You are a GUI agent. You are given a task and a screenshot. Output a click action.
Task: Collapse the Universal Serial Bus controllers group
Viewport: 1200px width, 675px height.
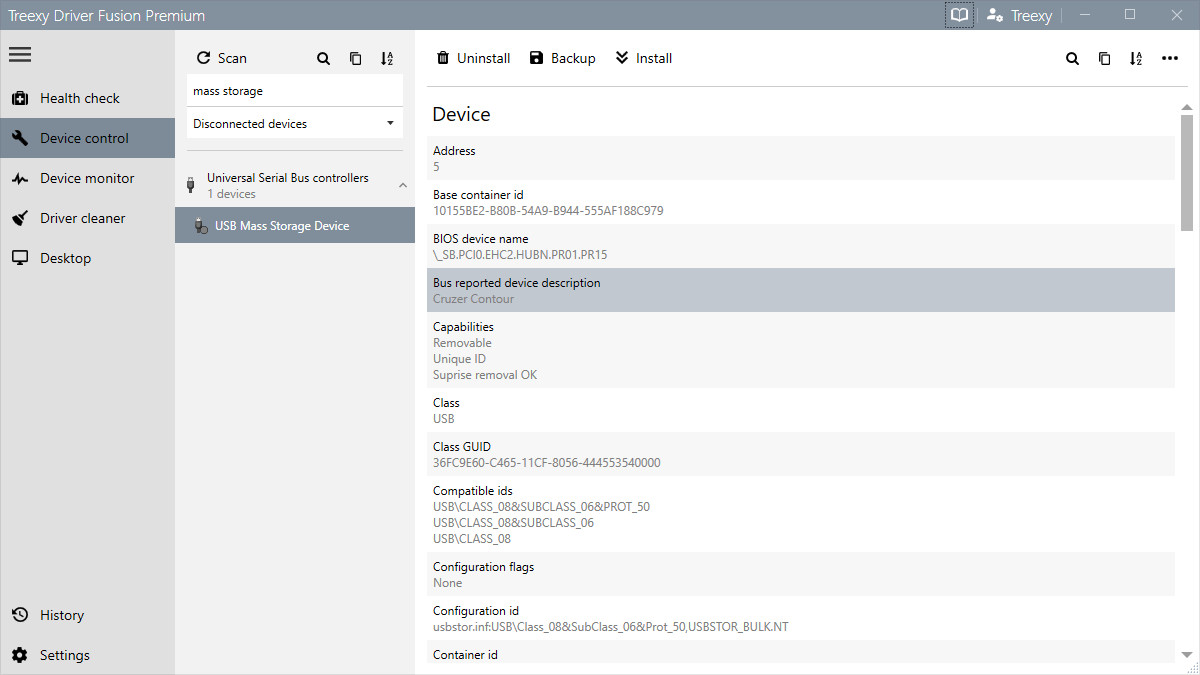[403, 185]
